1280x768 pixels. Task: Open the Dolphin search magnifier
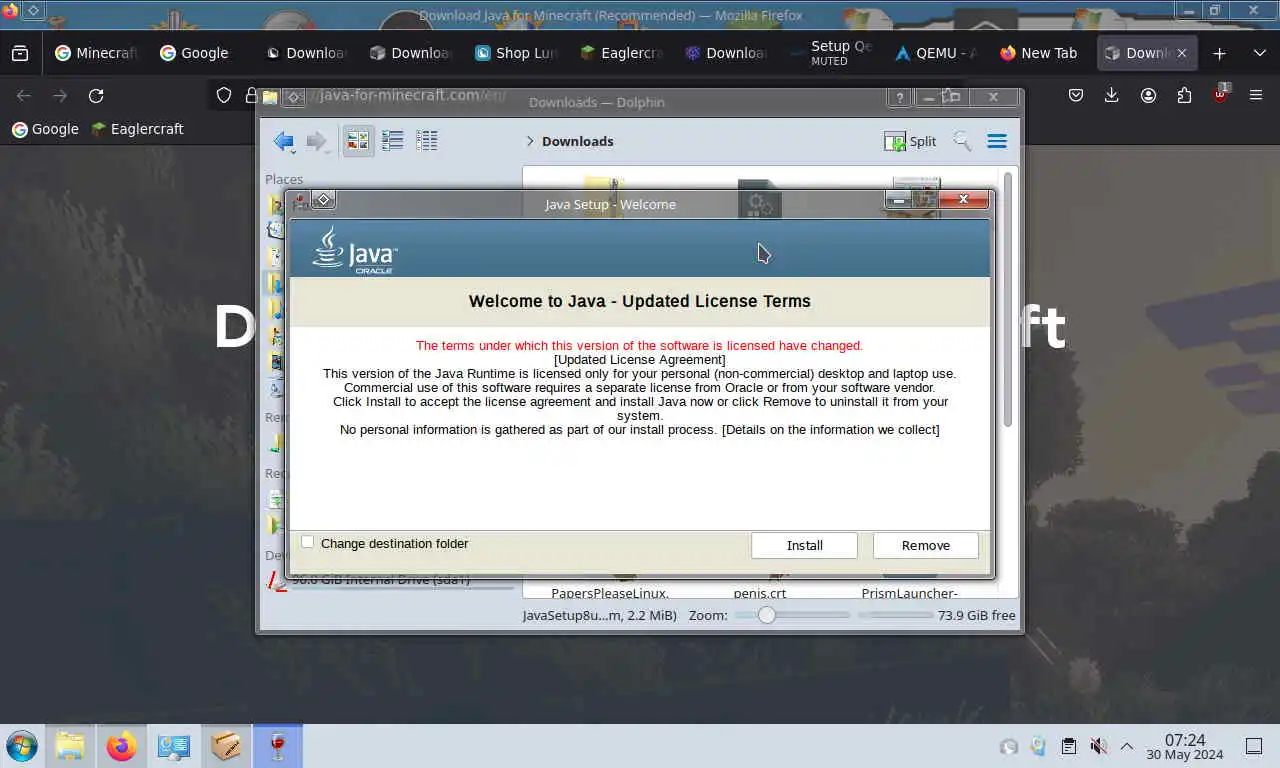click(x=962, y=141)
